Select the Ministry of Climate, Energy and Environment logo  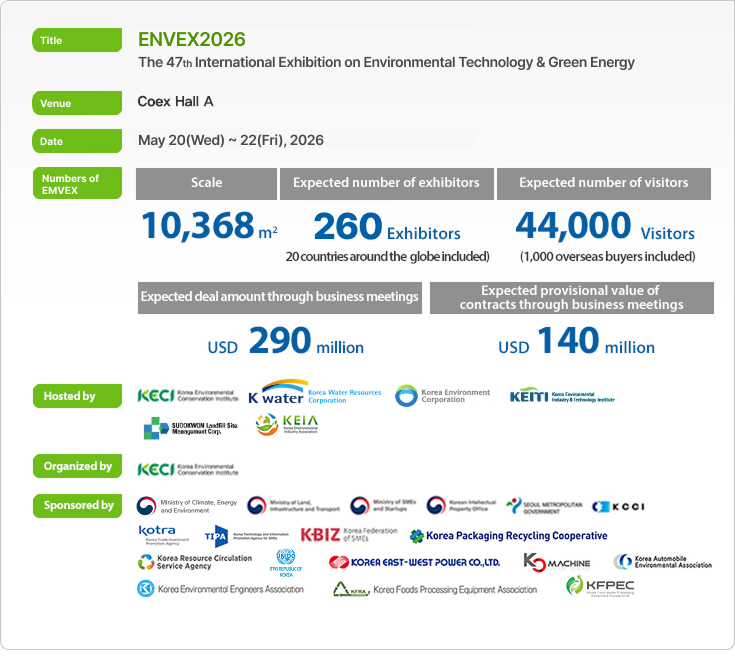coord(187,505)
